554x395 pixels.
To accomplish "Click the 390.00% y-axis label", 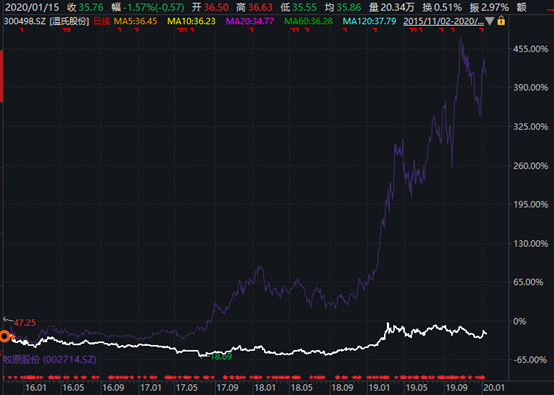I will [x=530, y=88].
